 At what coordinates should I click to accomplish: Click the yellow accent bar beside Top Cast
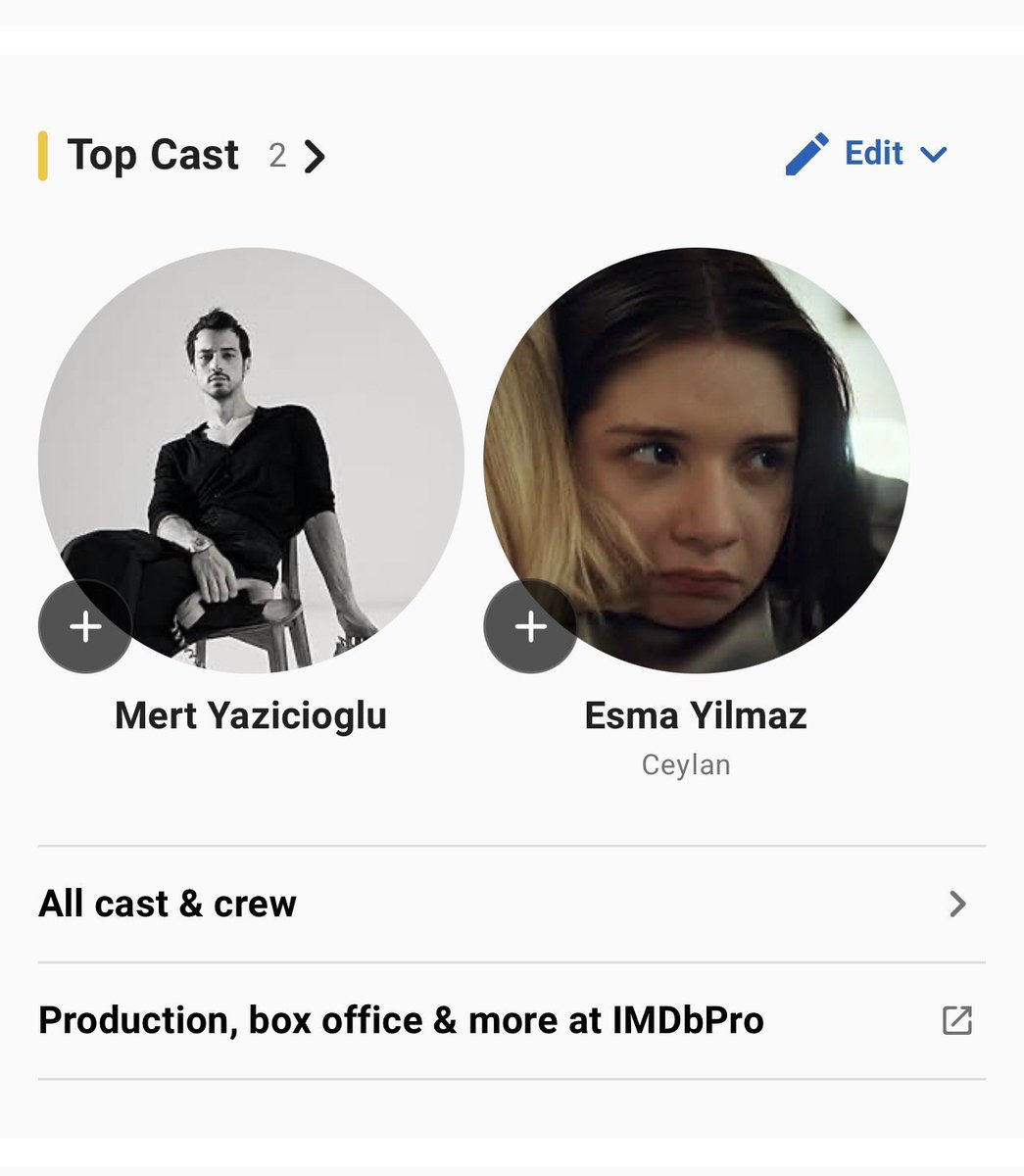point(43,156)
